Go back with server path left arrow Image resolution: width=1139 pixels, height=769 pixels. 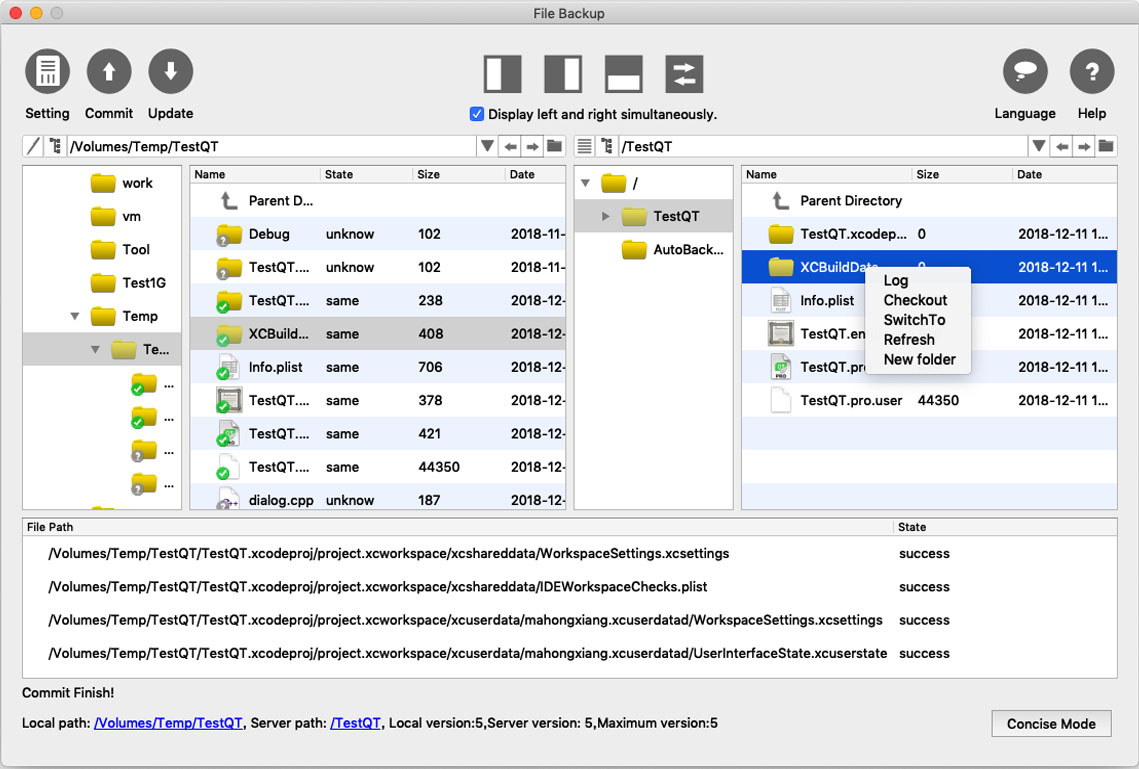1062,146
